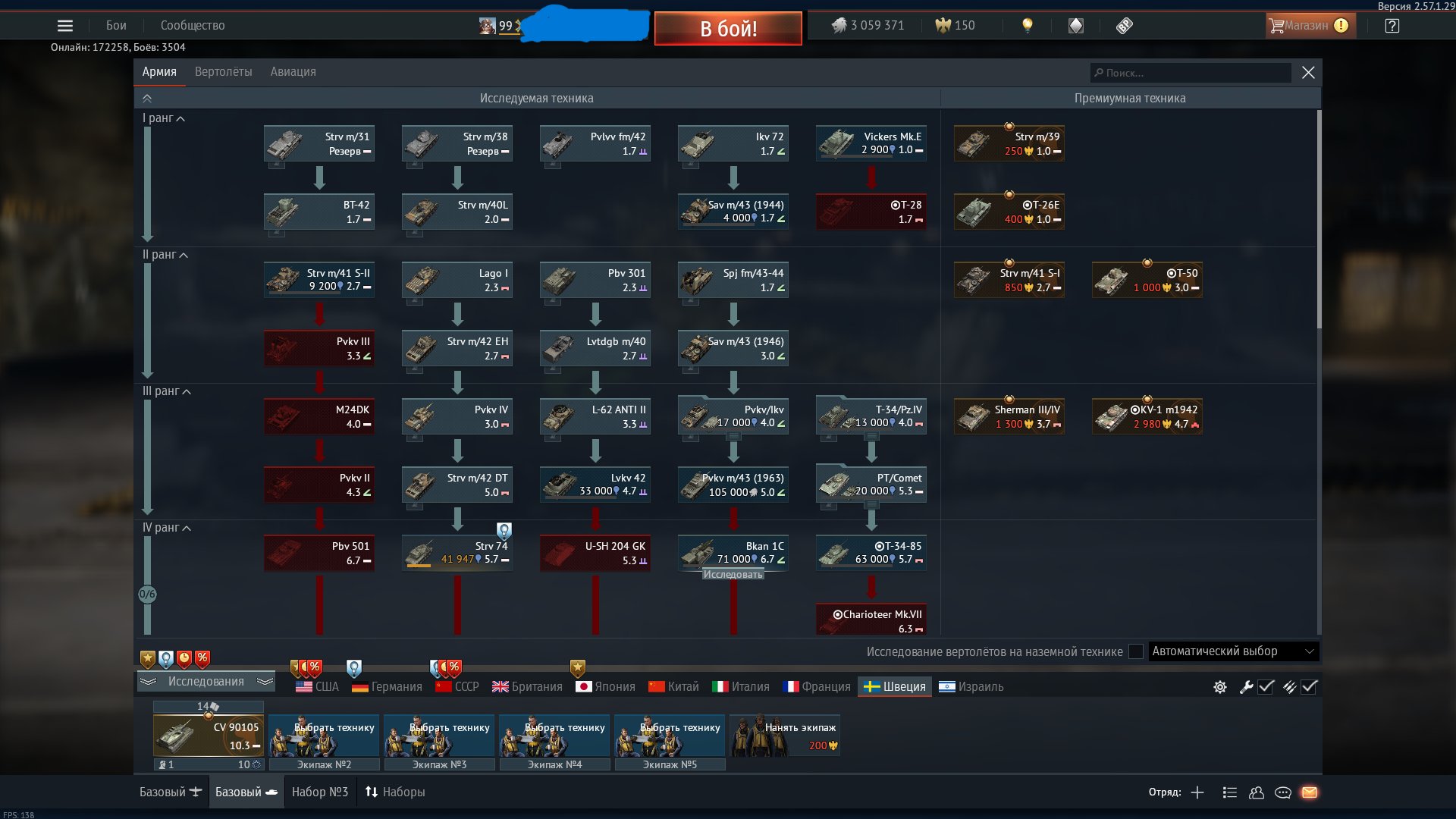Select the CV 90105 crew slot vehicle
Viewport: 1456px width, 819px height.
point(209,736)
